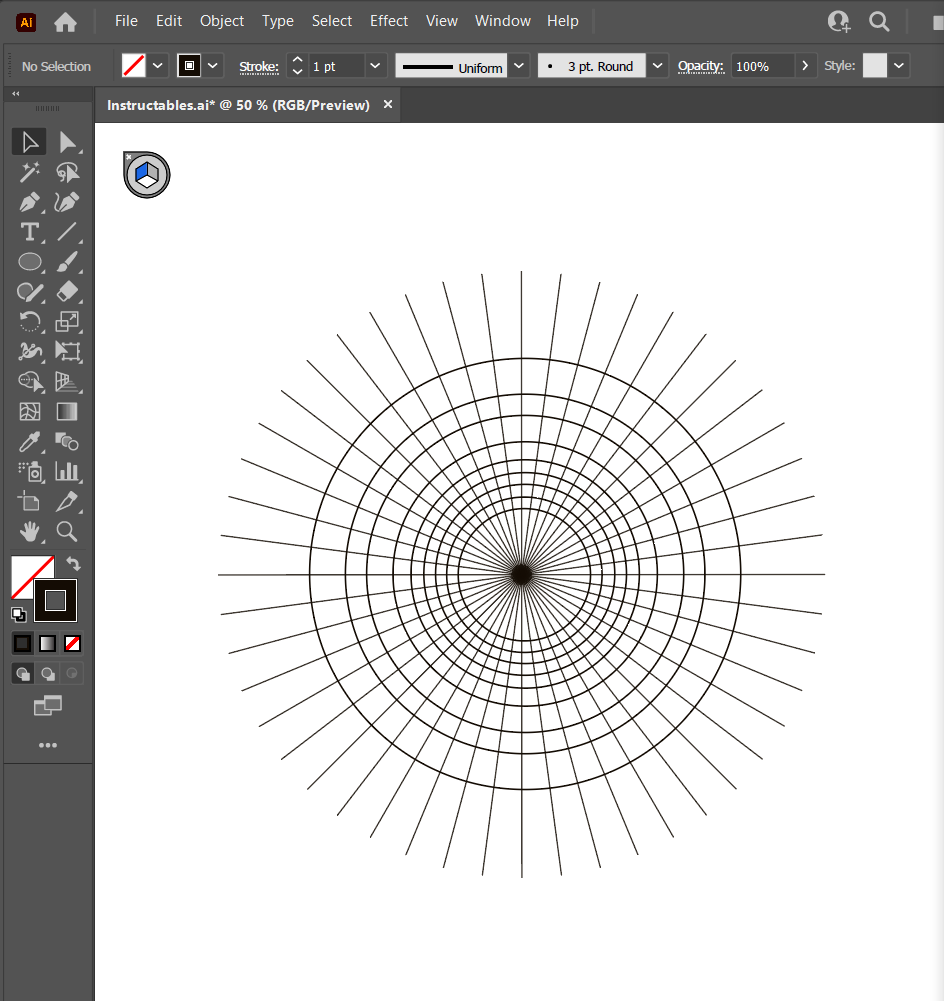Select the Eraser tool
Screen dimensions: 944x1001
point(67,292)
